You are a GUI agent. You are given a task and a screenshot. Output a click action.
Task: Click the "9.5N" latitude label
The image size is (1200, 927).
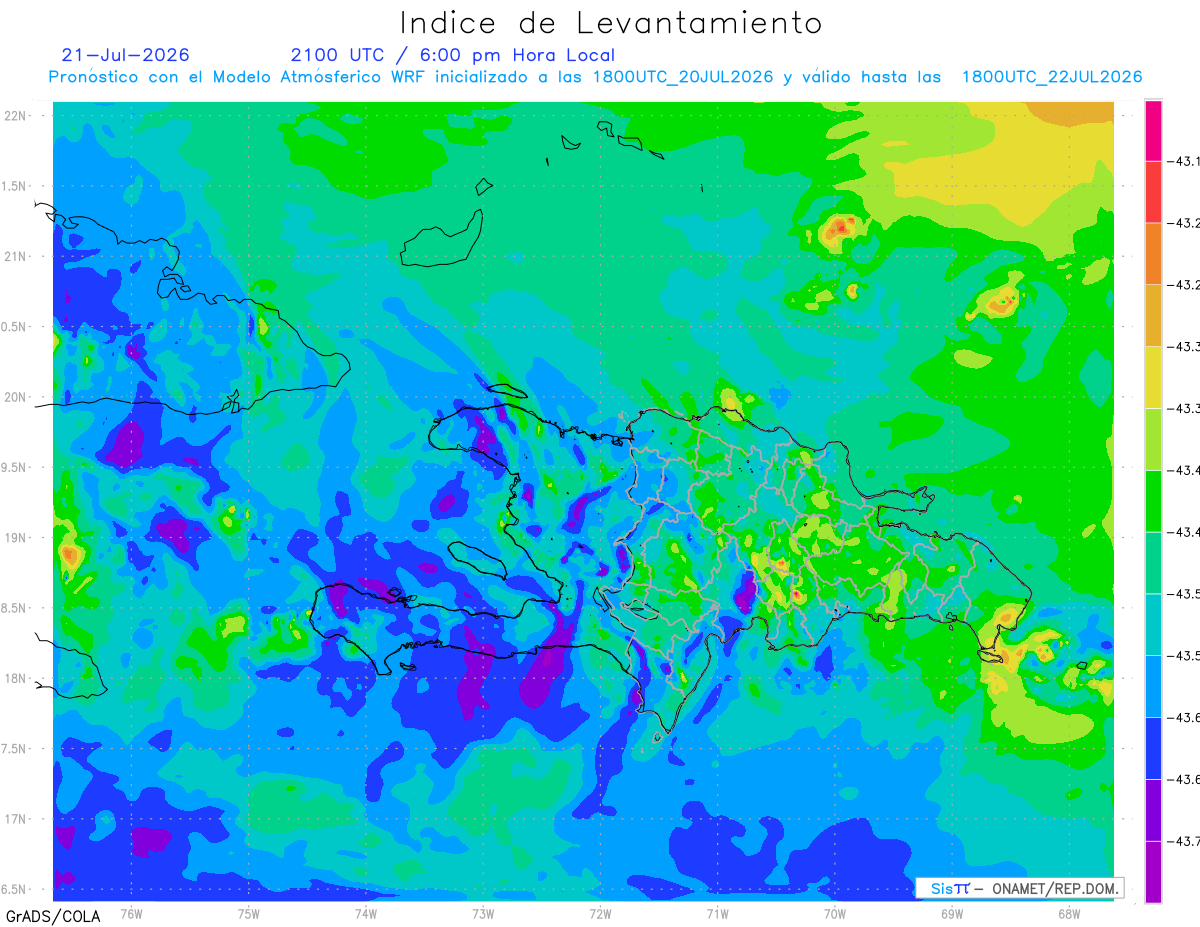click(x=14, y=467)
